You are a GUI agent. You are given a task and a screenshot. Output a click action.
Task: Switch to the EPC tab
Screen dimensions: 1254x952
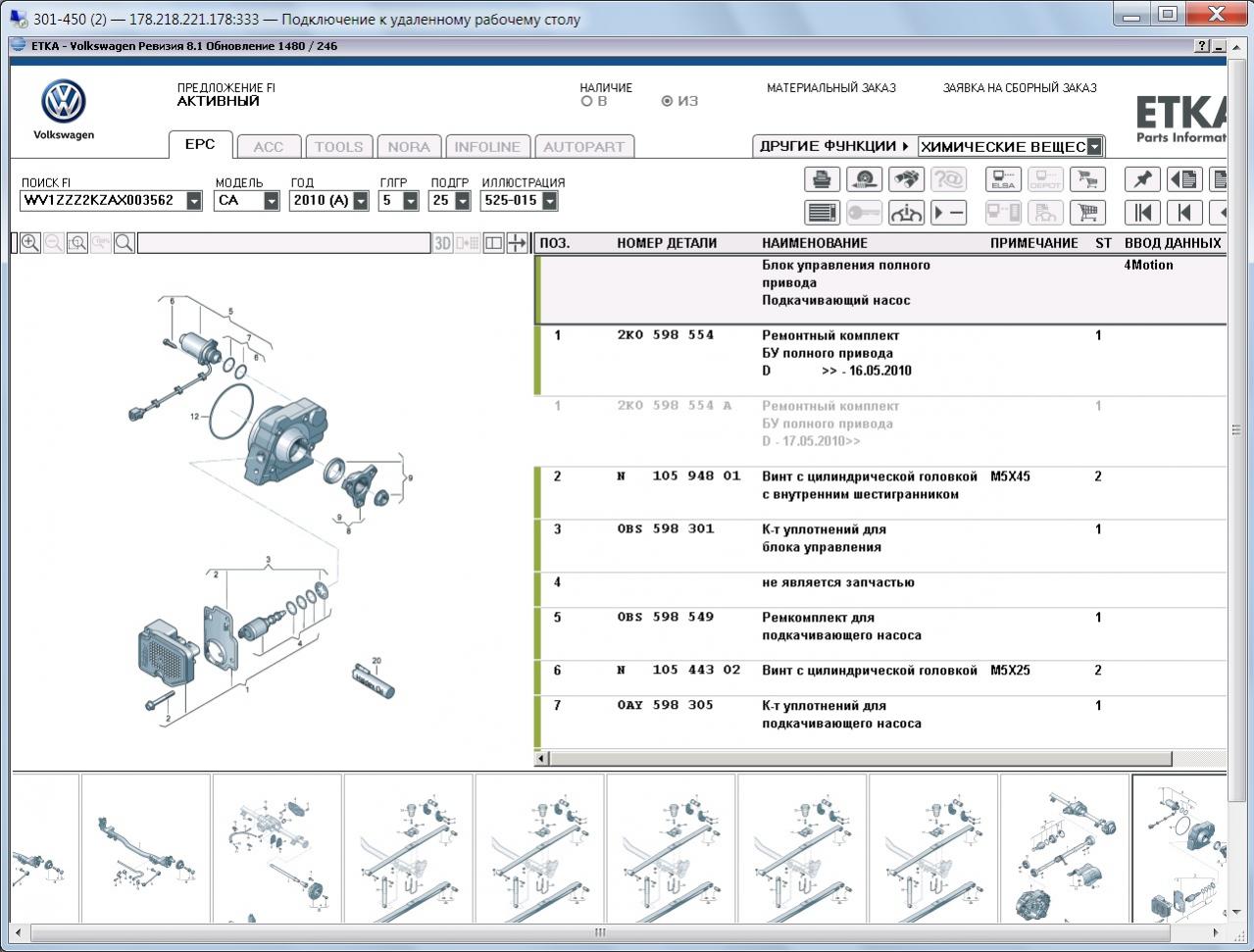(x=200, y=145)
